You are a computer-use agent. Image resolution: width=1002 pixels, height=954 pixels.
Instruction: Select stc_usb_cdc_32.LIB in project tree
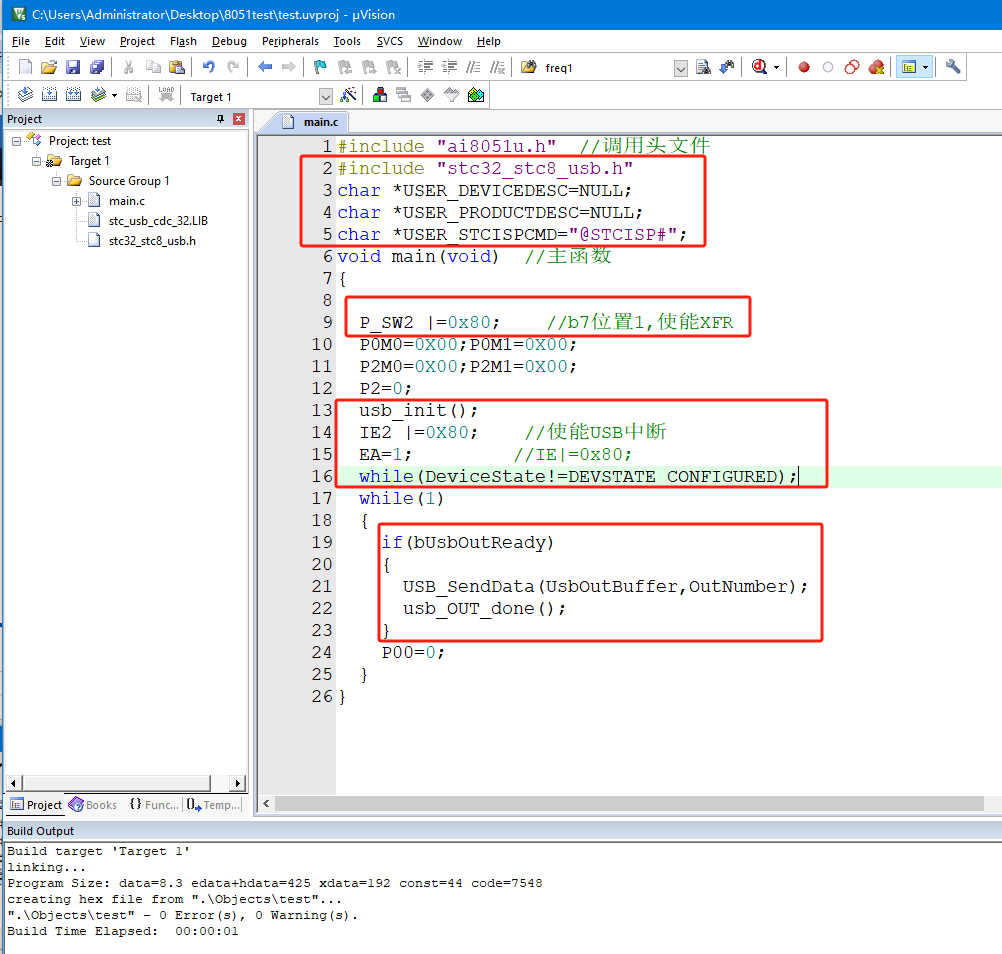(158, 221)
